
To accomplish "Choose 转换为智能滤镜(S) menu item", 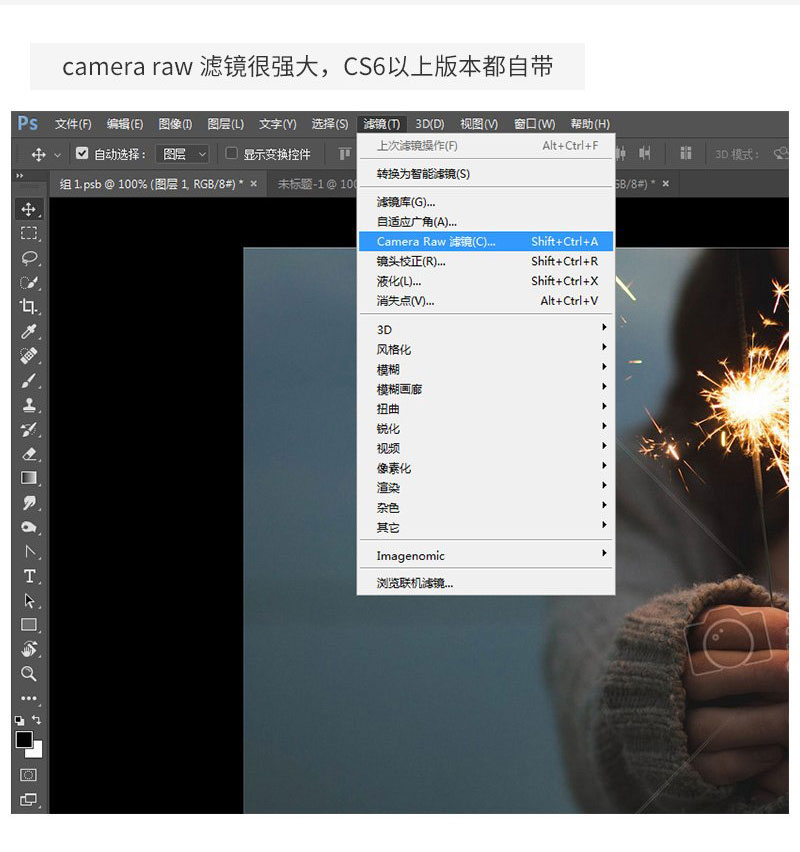I will [x=486, y=174].
